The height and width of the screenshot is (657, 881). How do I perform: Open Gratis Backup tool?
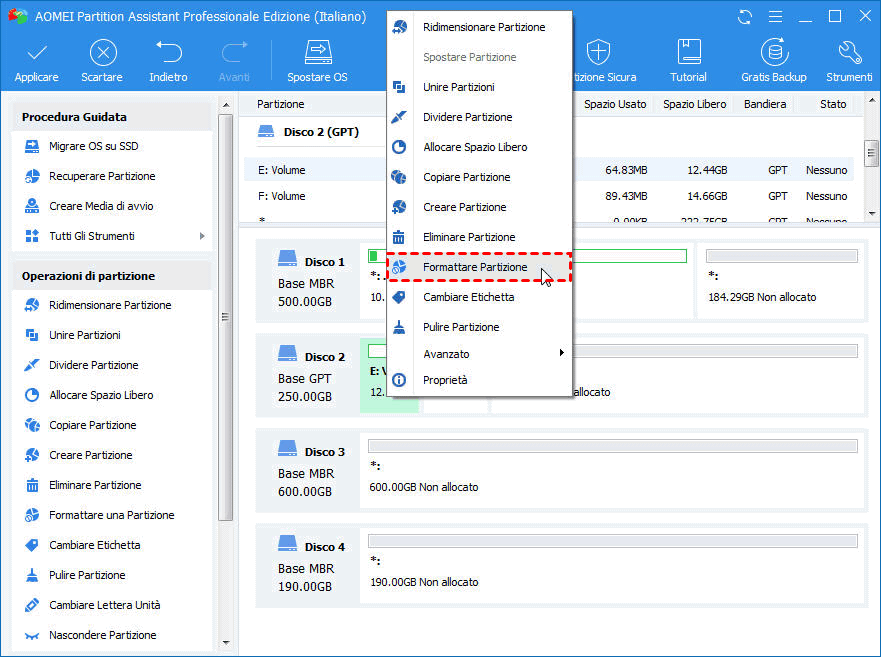(773, 60)
